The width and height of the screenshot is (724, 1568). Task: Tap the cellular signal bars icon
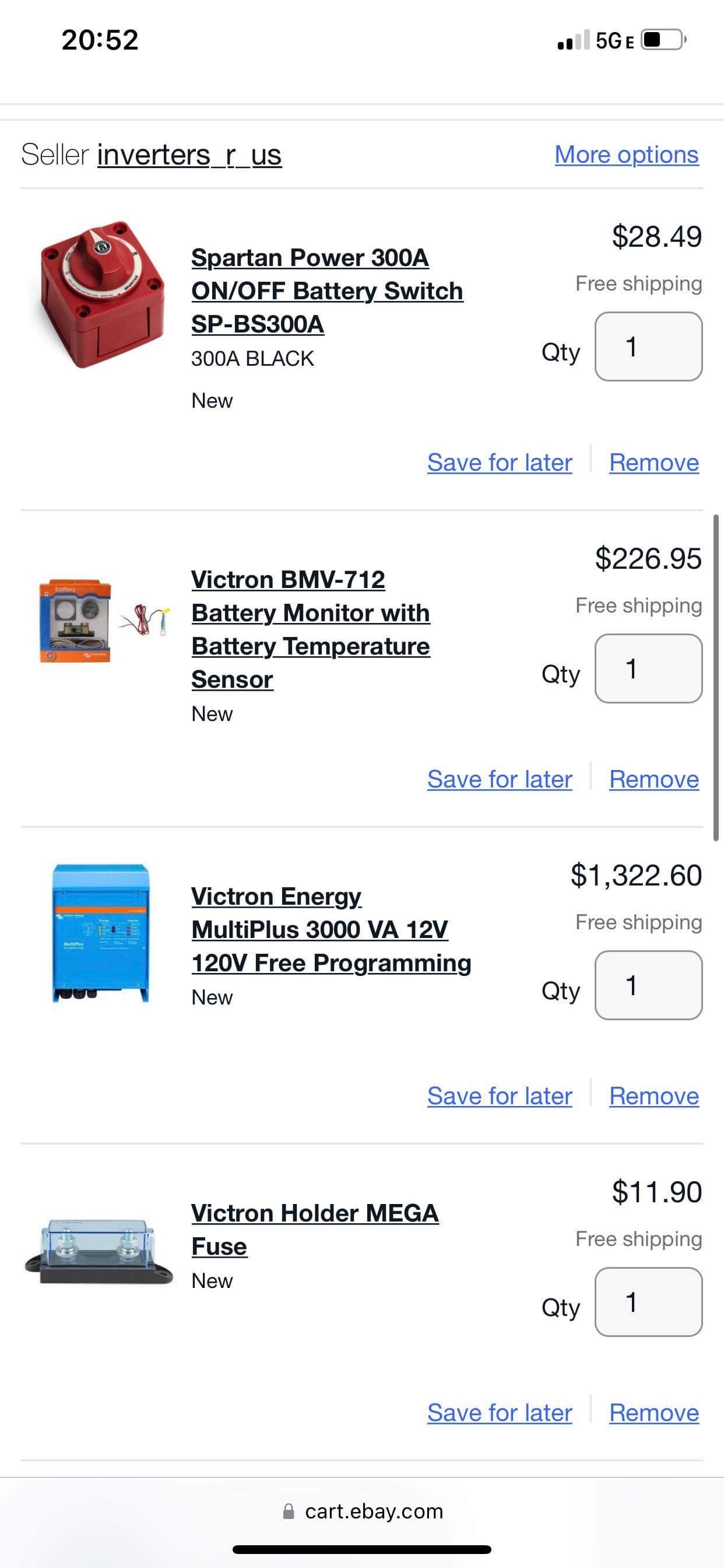point(573,40)
